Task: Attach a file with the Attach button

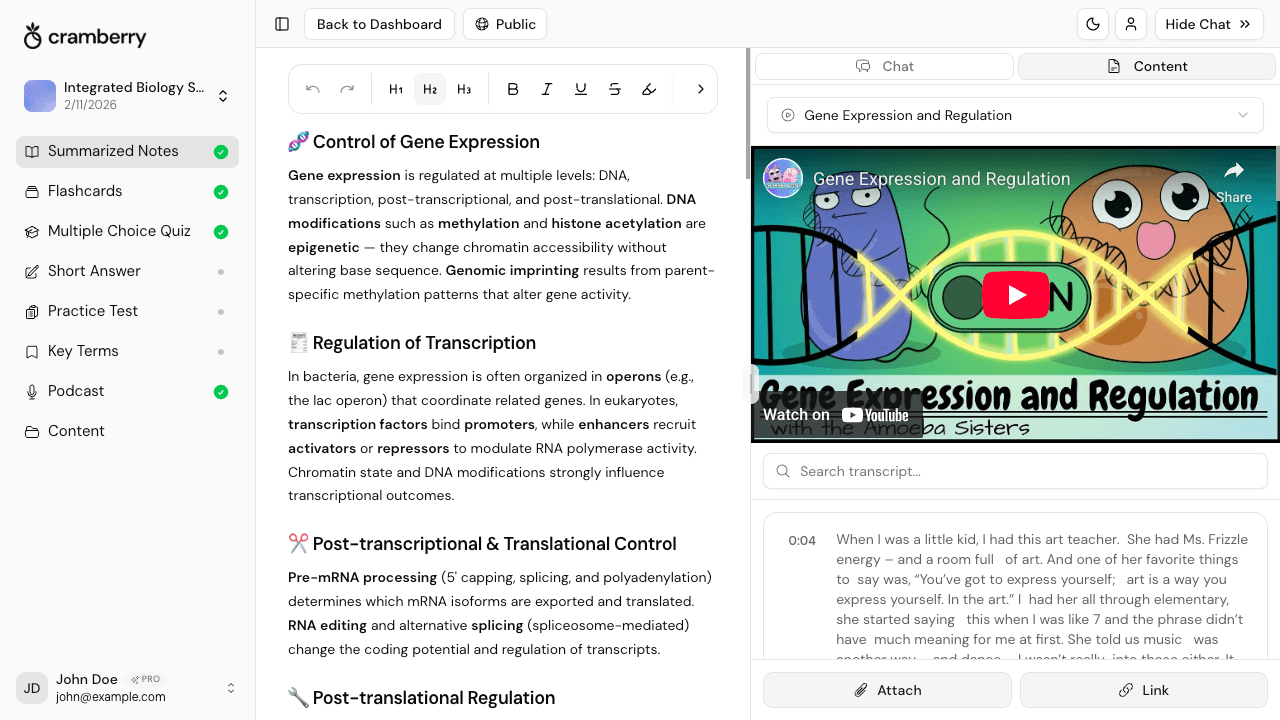Action: click(887, 690)
